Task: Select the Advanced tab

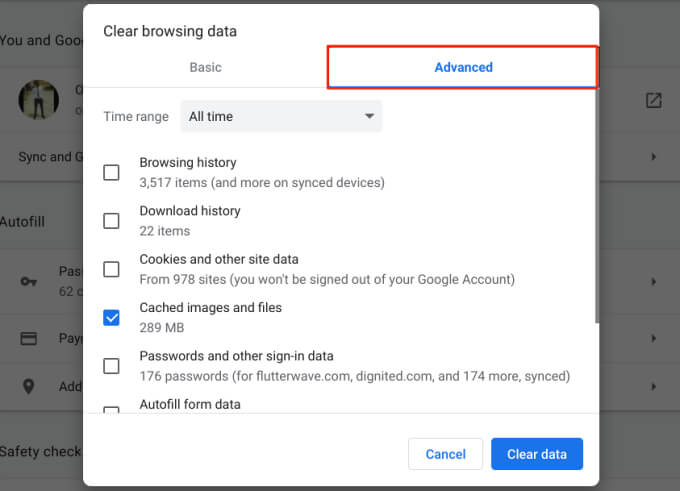Action: point(463,67)
